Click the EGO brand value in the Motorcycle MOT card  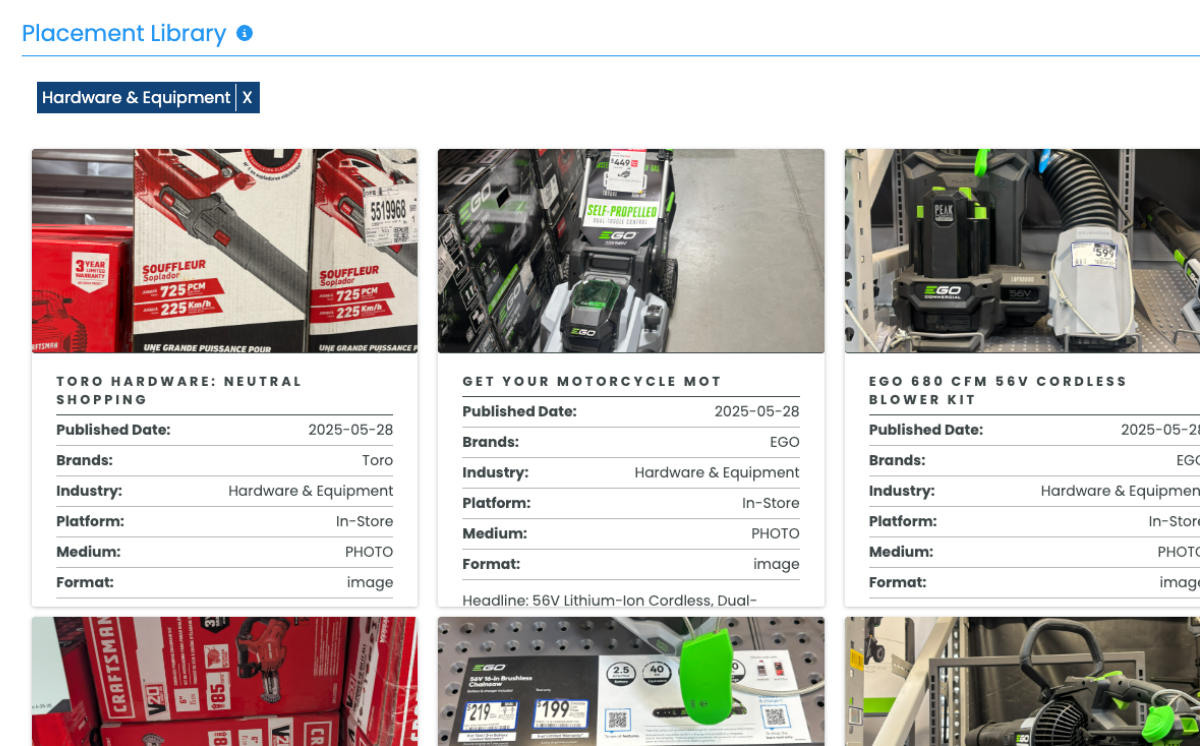(784, 442)
